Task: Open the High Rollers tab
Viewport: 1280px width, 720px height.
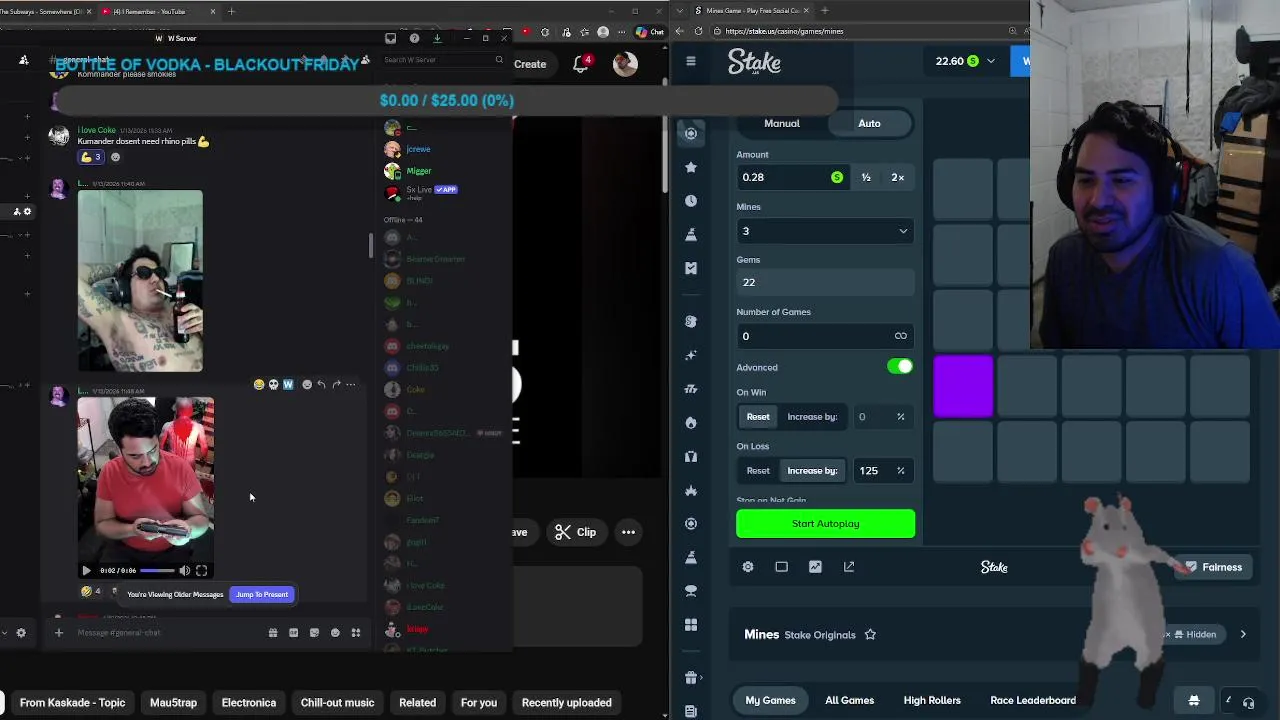Action: pyautogui.click(x=932, y=700)
